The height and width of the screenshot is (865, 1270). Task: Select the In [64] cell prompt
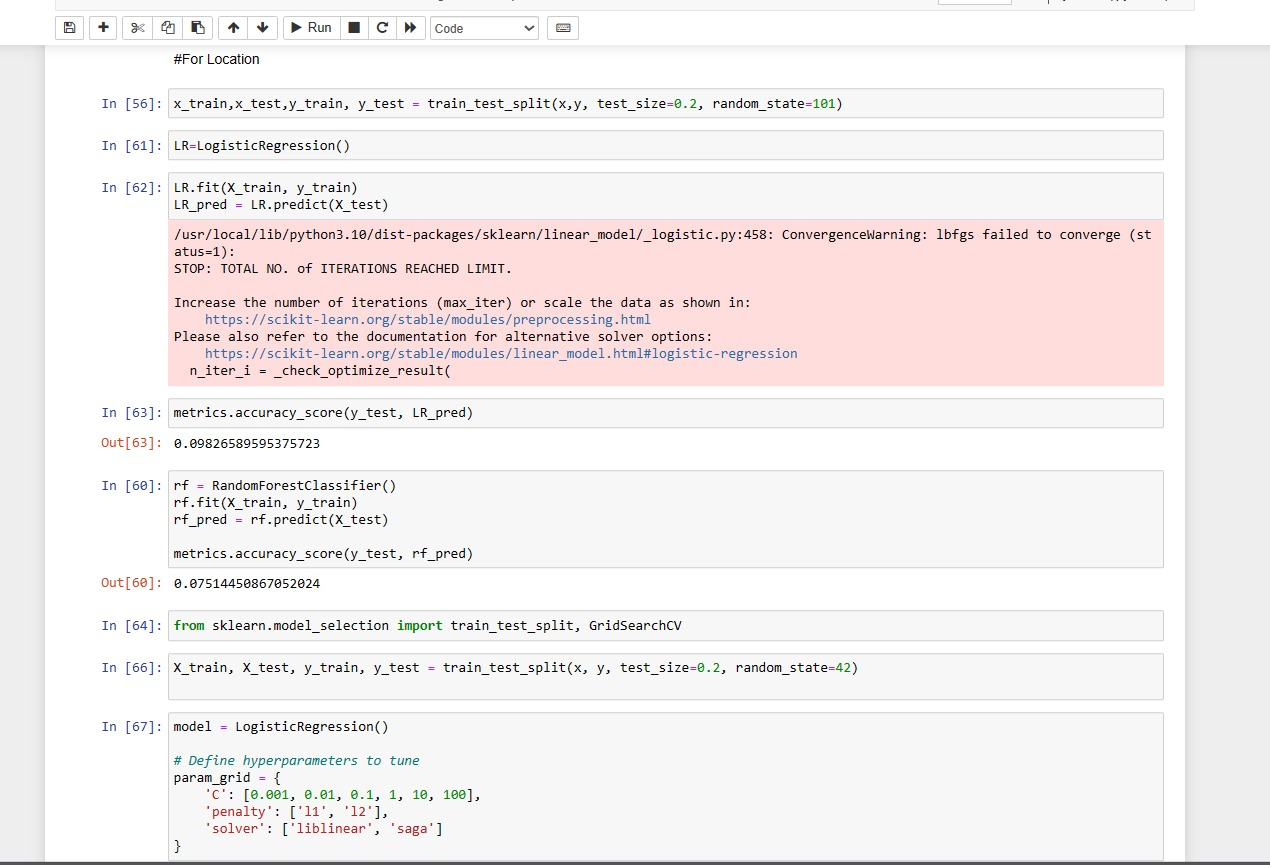(x=132, y=626)
